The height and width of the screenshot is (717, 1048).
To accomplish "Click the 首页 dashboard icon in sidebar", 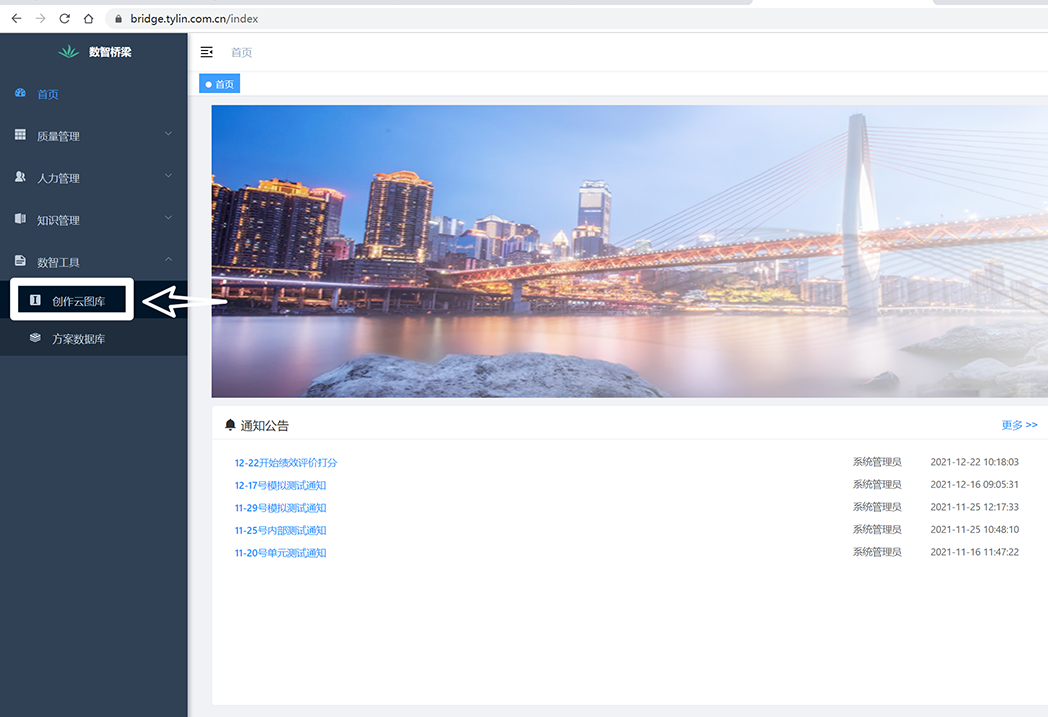I will (20, 94).
